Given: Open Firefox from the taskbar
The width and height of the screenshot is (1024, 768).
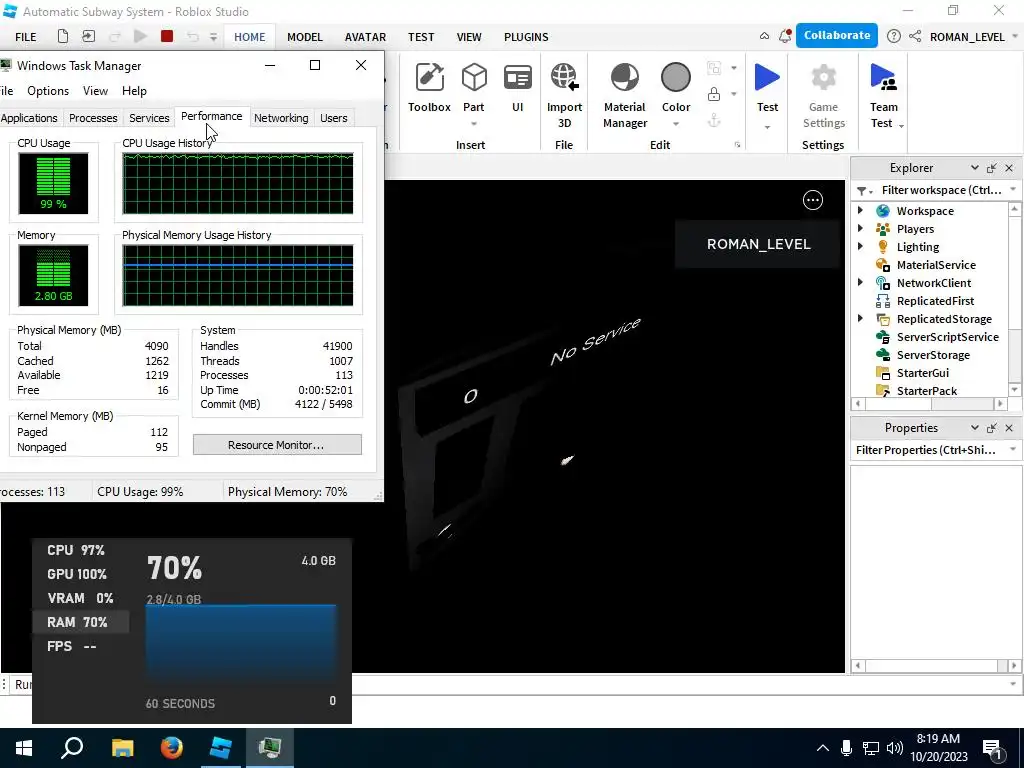Looking at the screenshot, I should (x=172, y=747).
